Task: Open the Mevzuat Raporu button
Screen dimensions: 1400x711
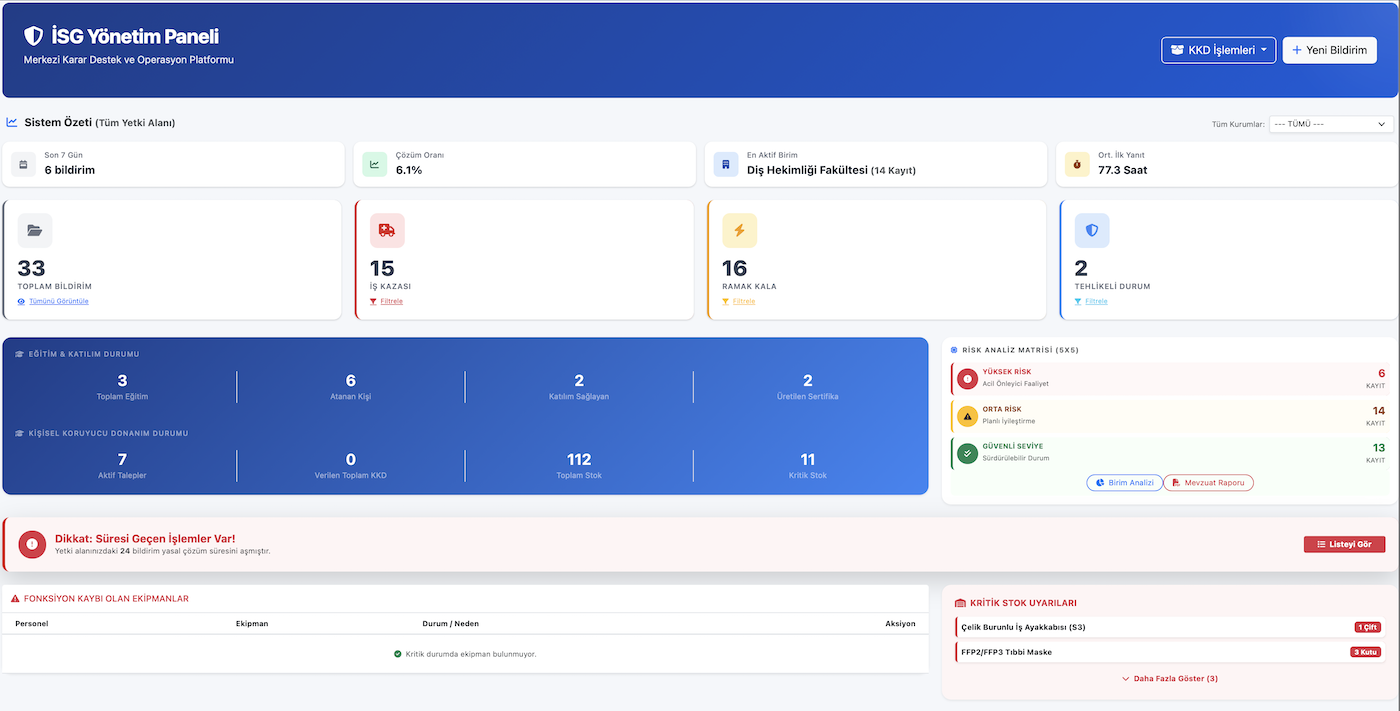Action: pos(1208,483)
